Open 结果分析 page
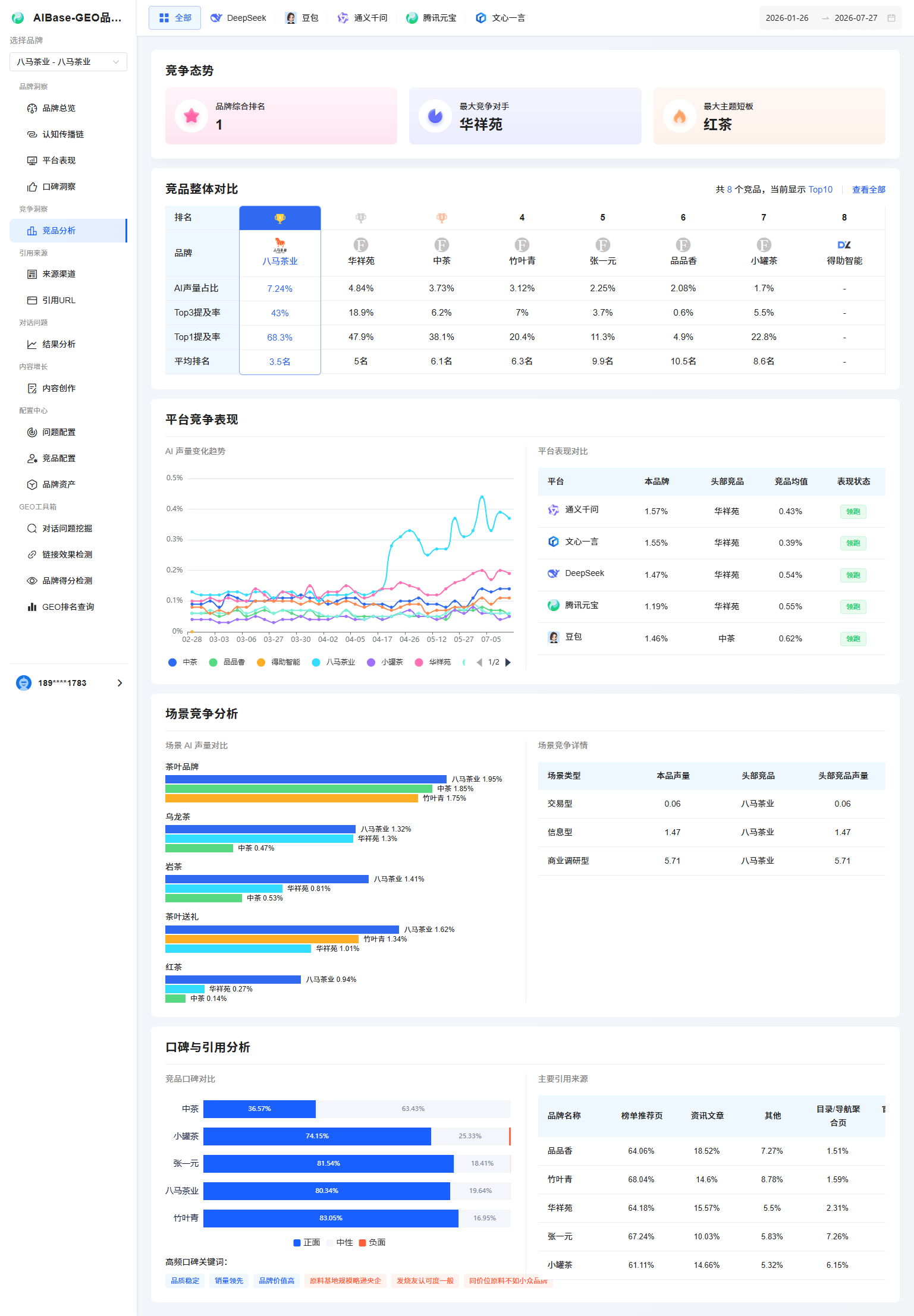The width and height of the screenshot is (914, 1316). click(x=68, y=344)
